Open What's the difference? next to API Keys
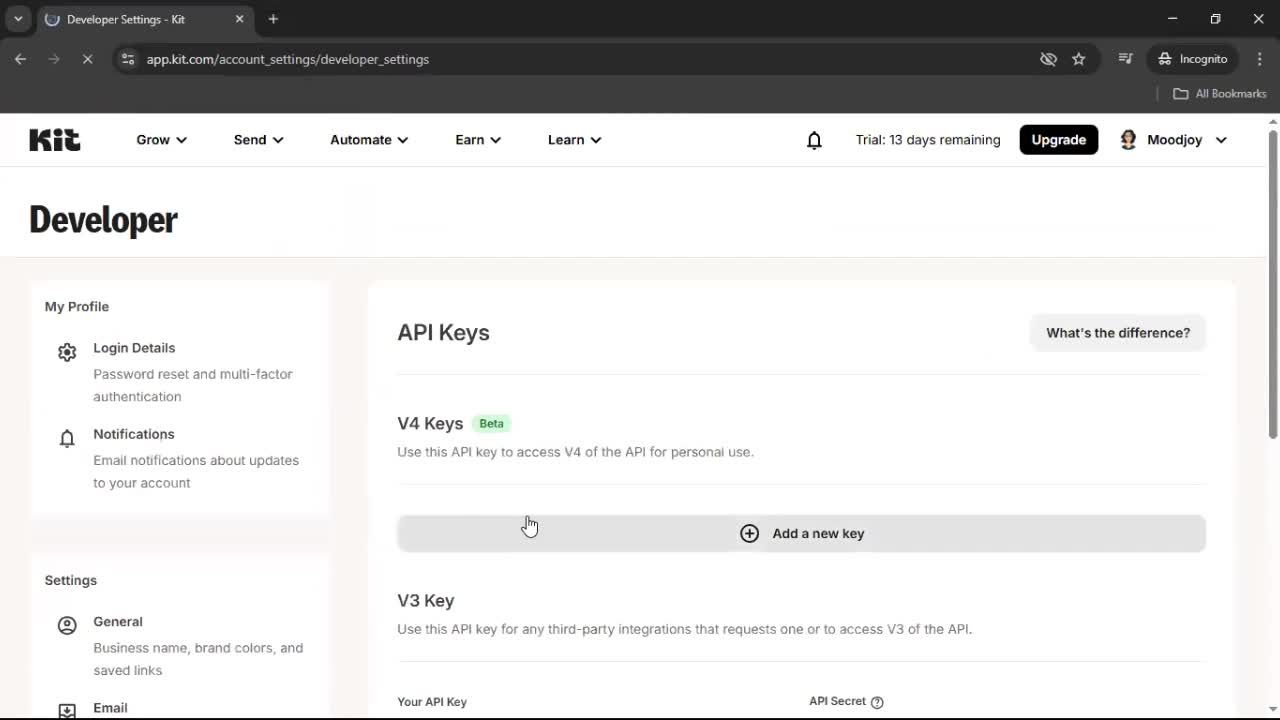 click(1117, 332)
